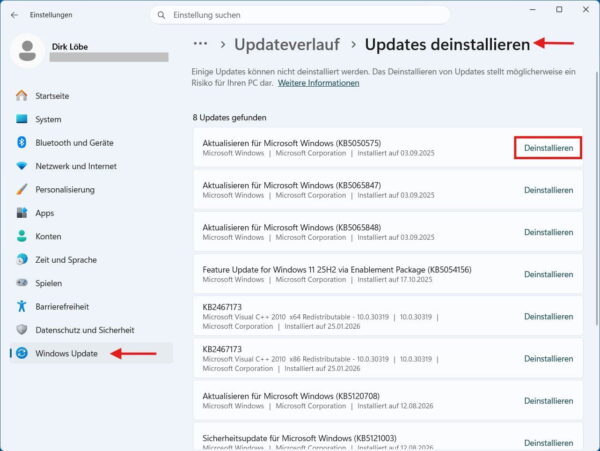Open Netzwerk und Internet settings
The height and width of the screenshot is (451, 600).
point(91,166)
